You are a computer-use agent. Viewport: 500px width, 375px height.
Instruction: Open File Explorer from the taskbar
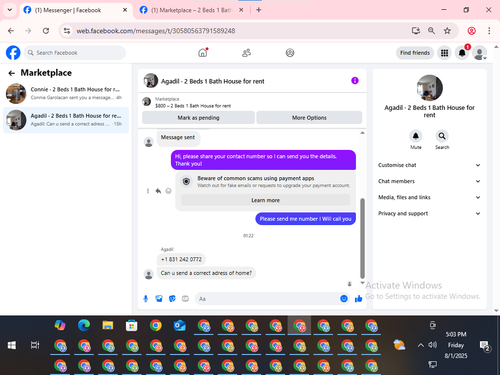click(108, 325)
